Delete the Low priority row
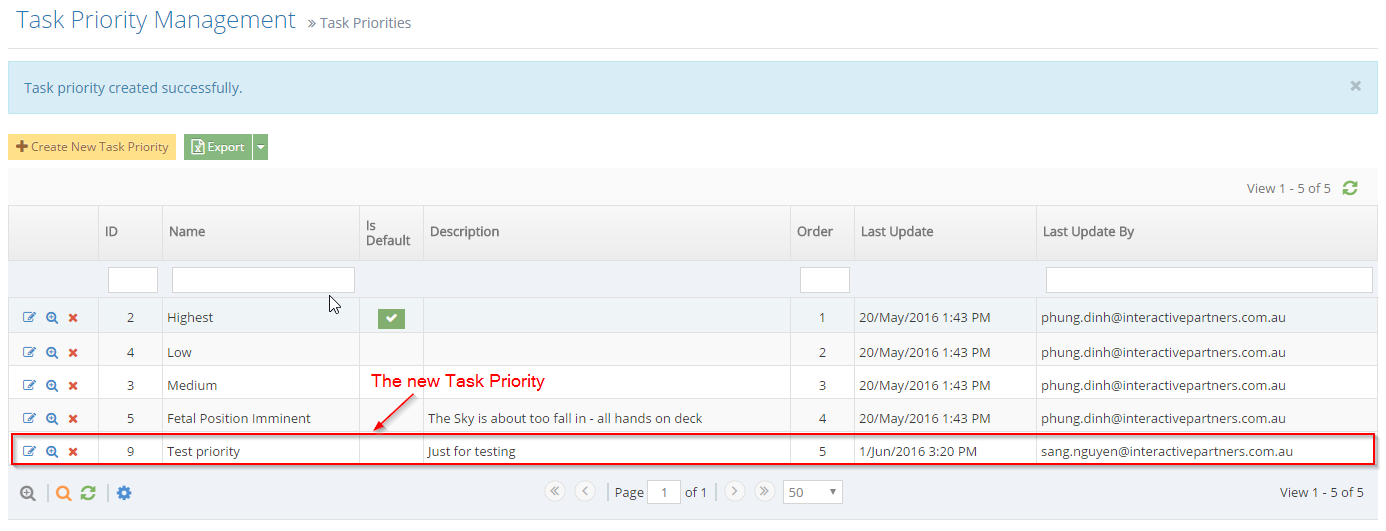 73,353
